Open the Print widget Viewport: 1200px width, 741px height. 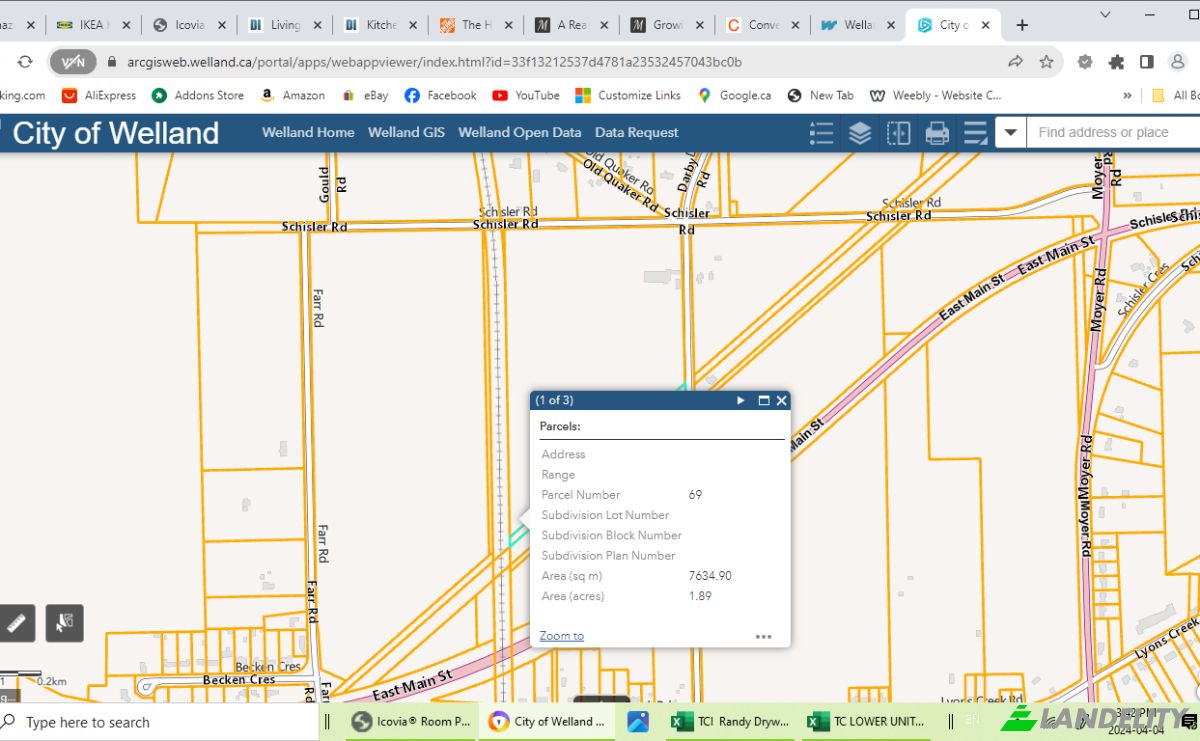937,132
